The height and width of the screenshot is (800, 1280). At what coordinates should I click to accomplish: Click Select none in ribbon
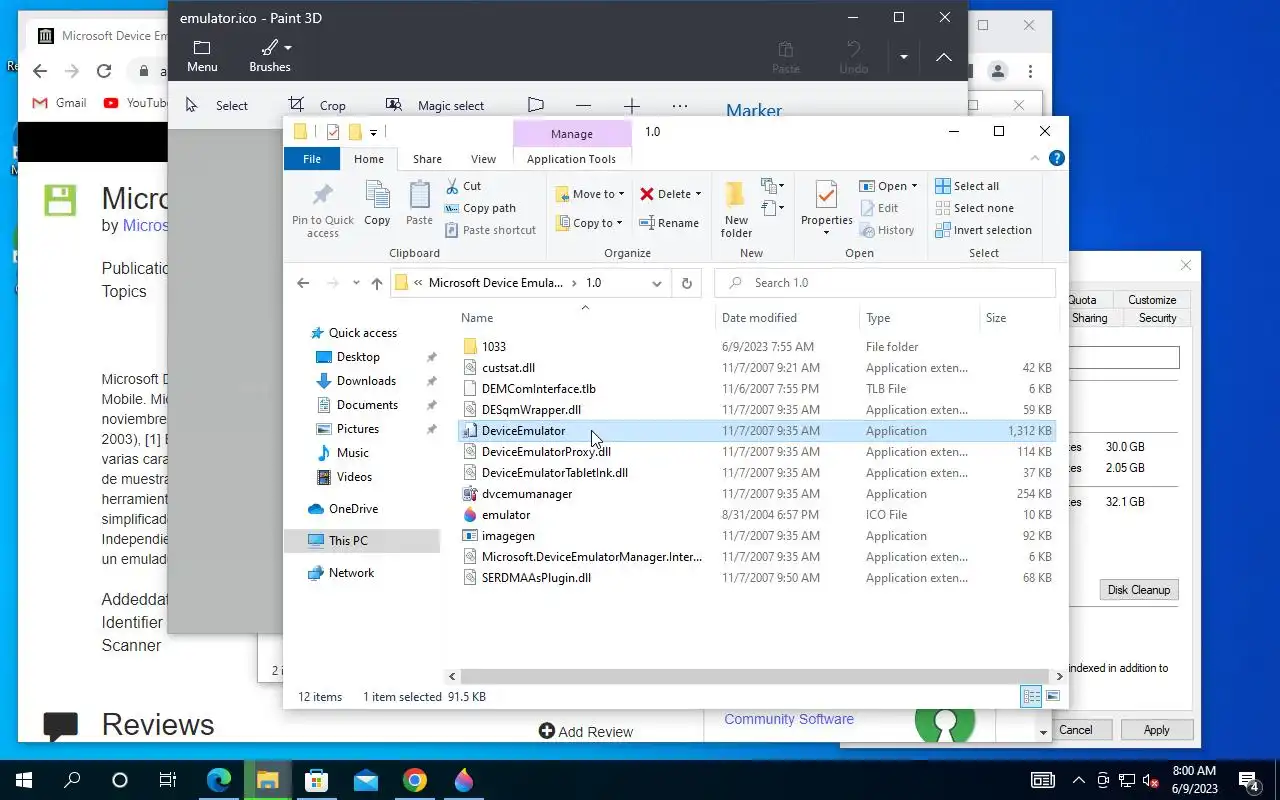(x=975, y=208)
